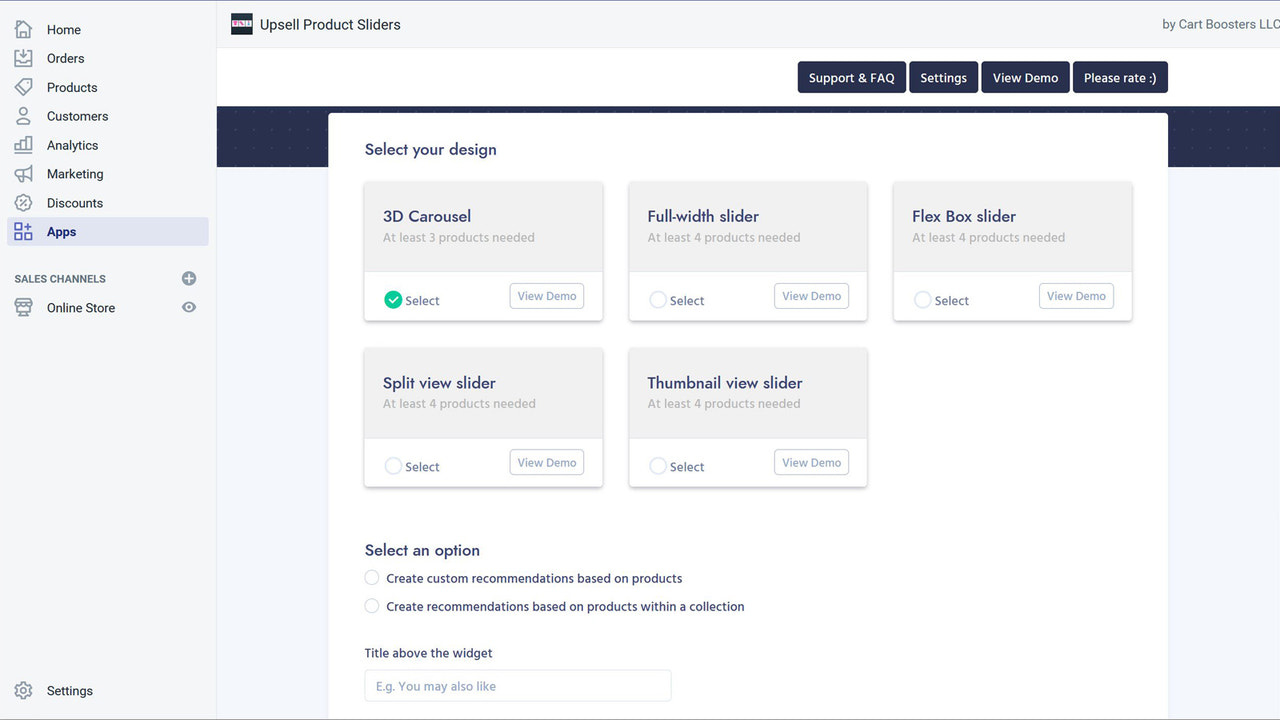
Task: Open the Discounts section
Action: 75,203
